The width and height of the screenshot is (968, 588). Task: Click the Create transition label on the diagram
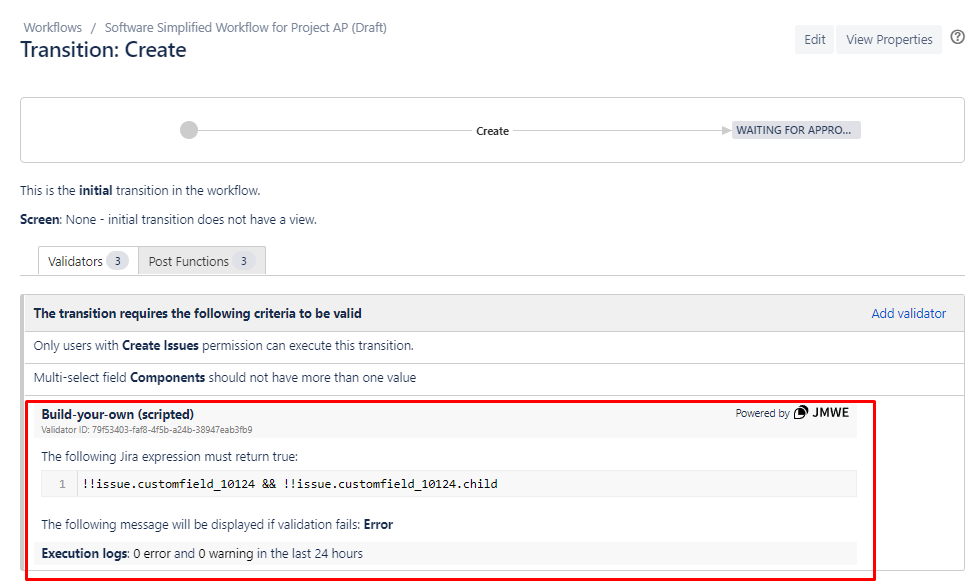tap(492, 130)
